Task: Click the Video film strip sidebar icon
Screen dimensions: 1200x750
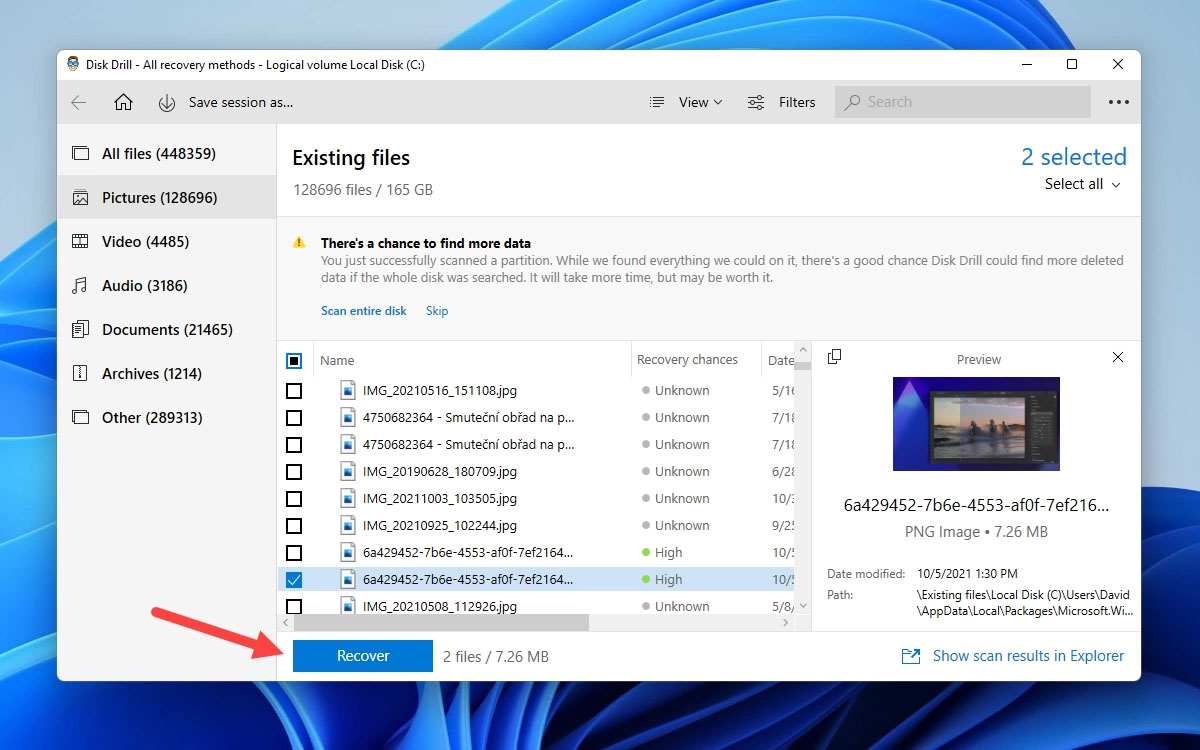Action: [80, 242]
